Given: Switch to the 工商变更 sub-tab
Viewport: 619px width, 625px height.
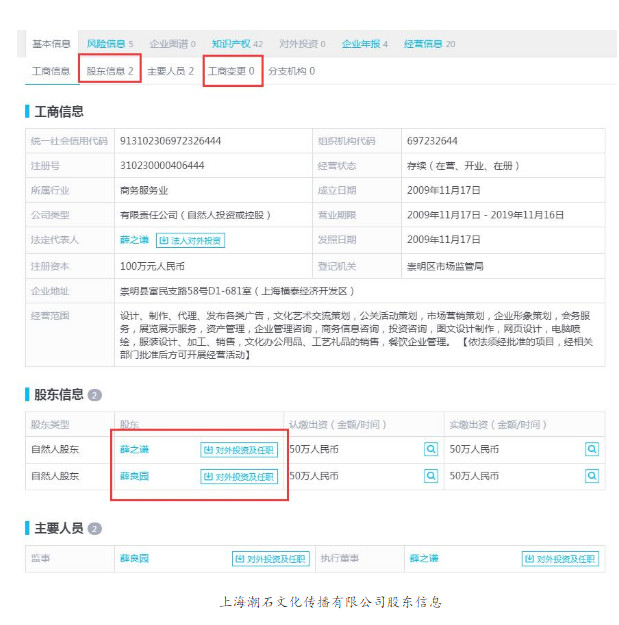Looking at the screenshot, I should (x=231, y=71).
